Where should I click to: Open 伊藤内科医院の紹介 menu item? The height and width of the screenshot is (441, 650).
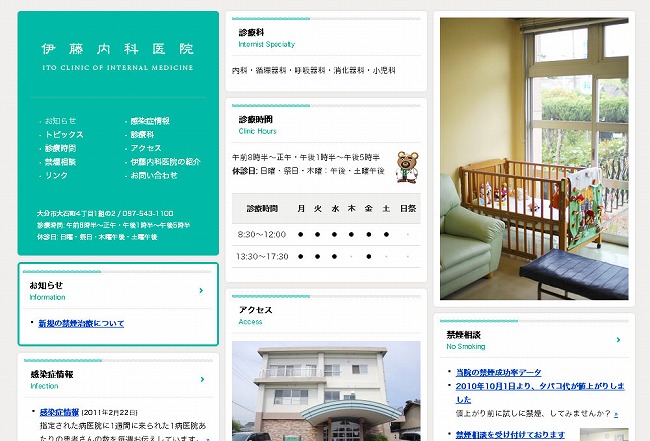[x=165, y=162]
